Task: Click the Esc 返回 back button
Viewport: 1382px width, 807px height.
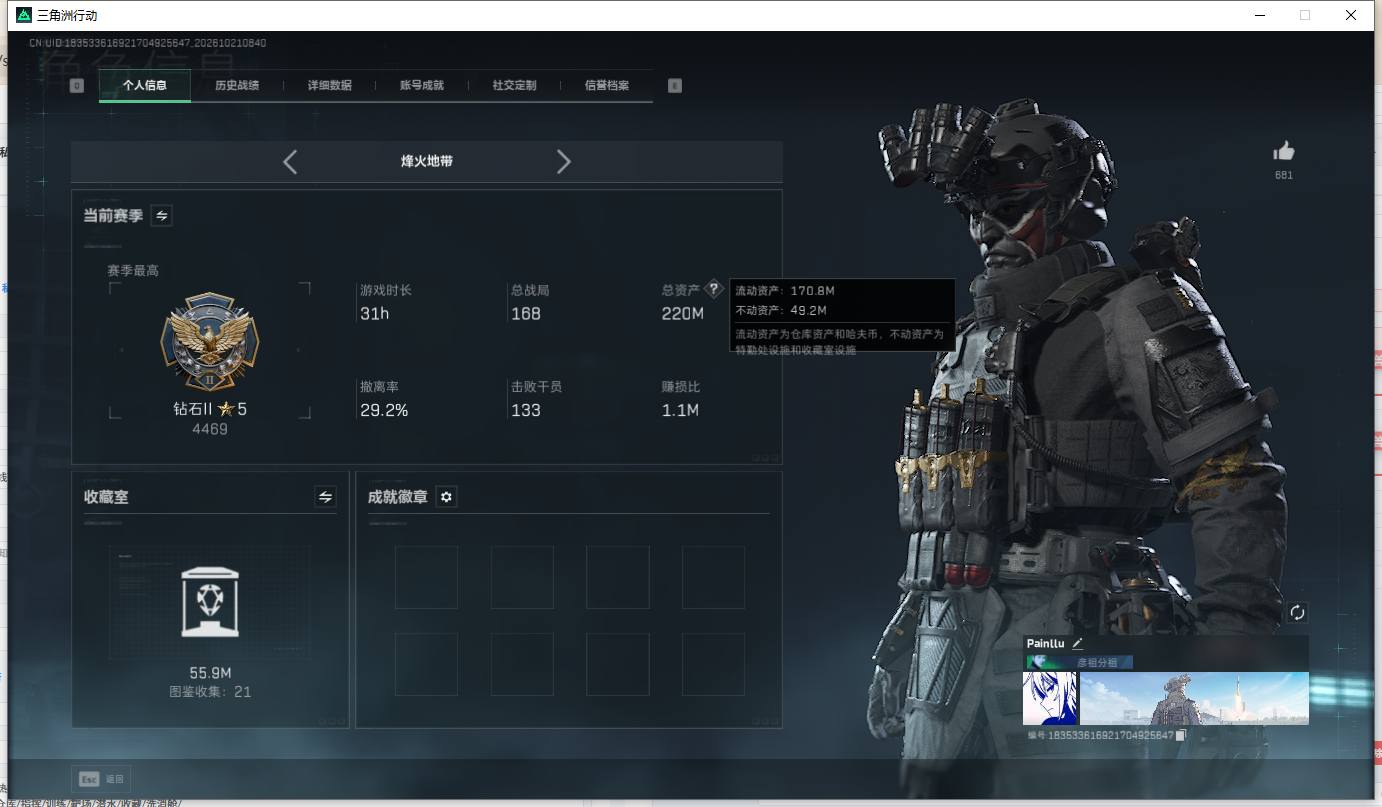Action: tap(101, 779)
